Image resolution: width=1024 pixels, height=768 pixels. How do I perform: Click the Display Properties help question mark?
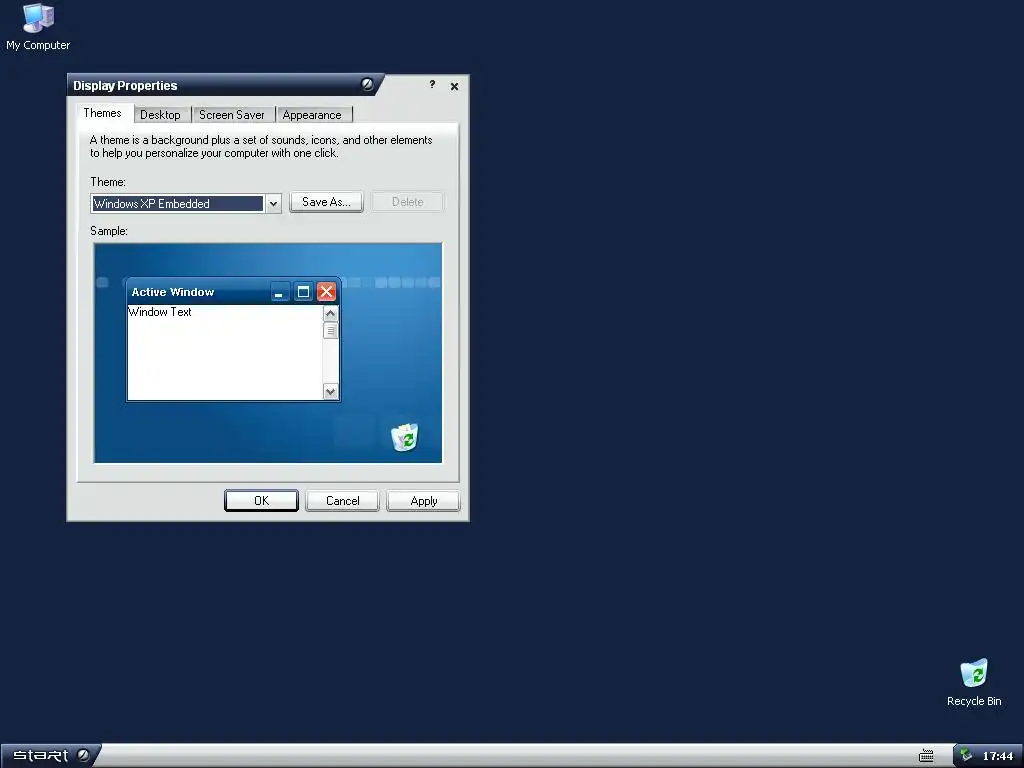click(432, 85)
